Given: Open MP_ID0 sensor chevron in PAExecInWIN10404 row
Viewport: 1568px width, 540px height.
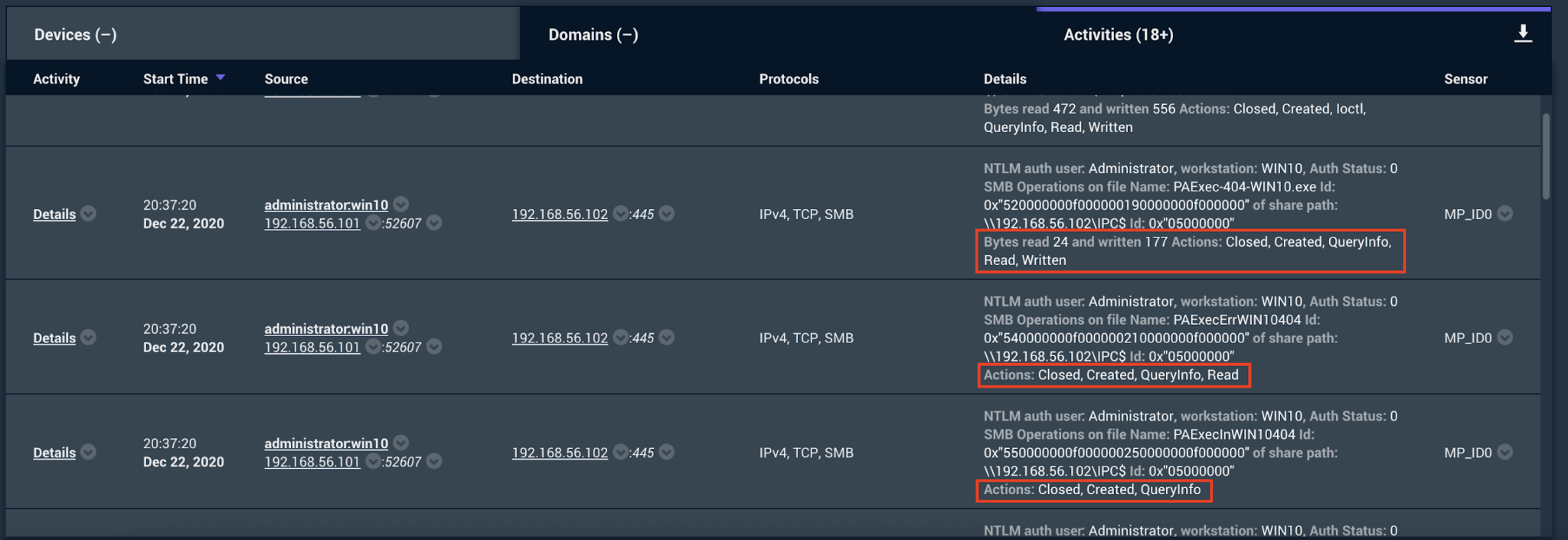Looking at the screenshot, I should point(1504,452).
